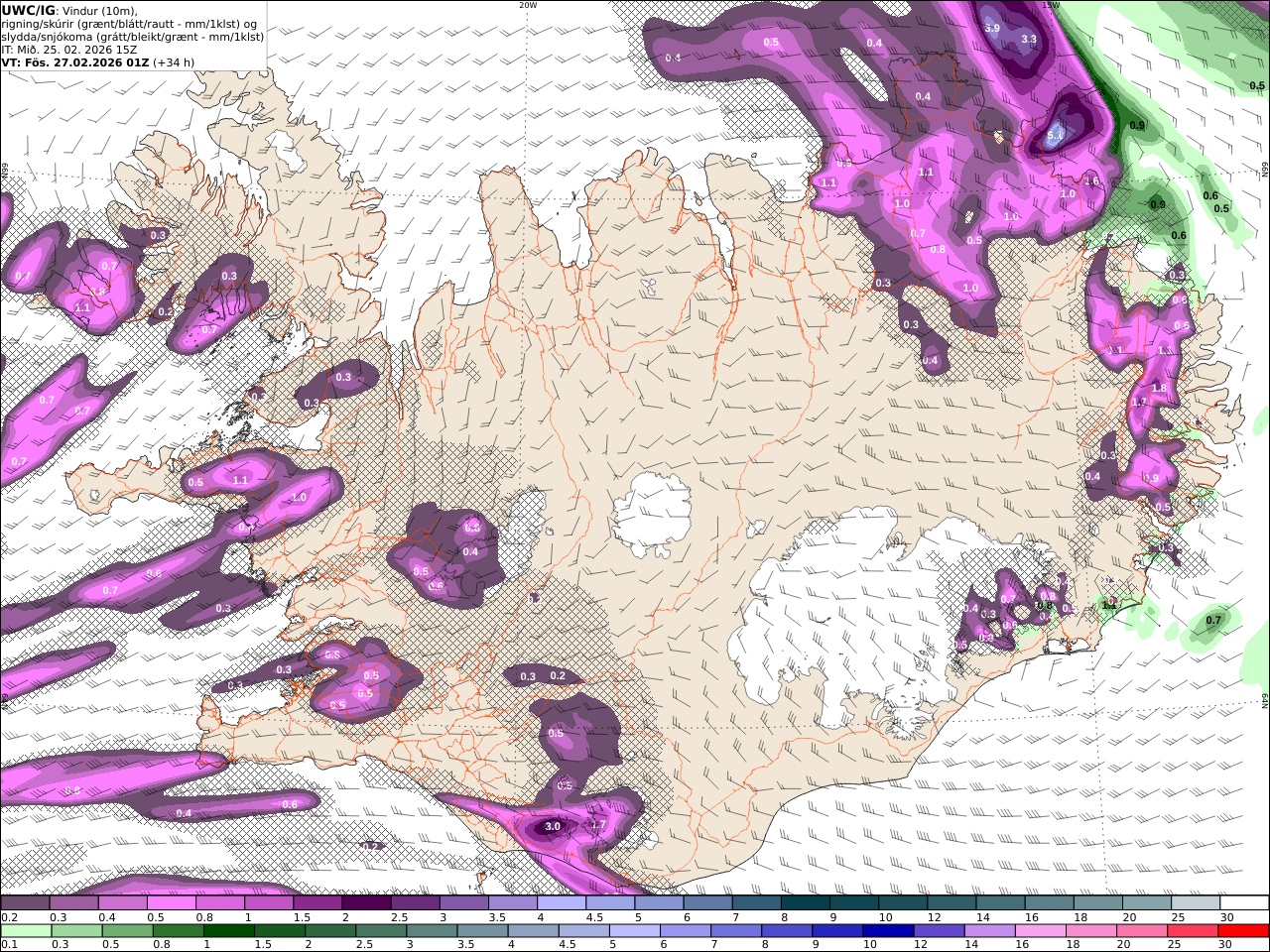Image resolution: width=1270 pixels, height=952 pixels.
Task: Click the '4.5' label in the top legend row
Action: [593, 917]
